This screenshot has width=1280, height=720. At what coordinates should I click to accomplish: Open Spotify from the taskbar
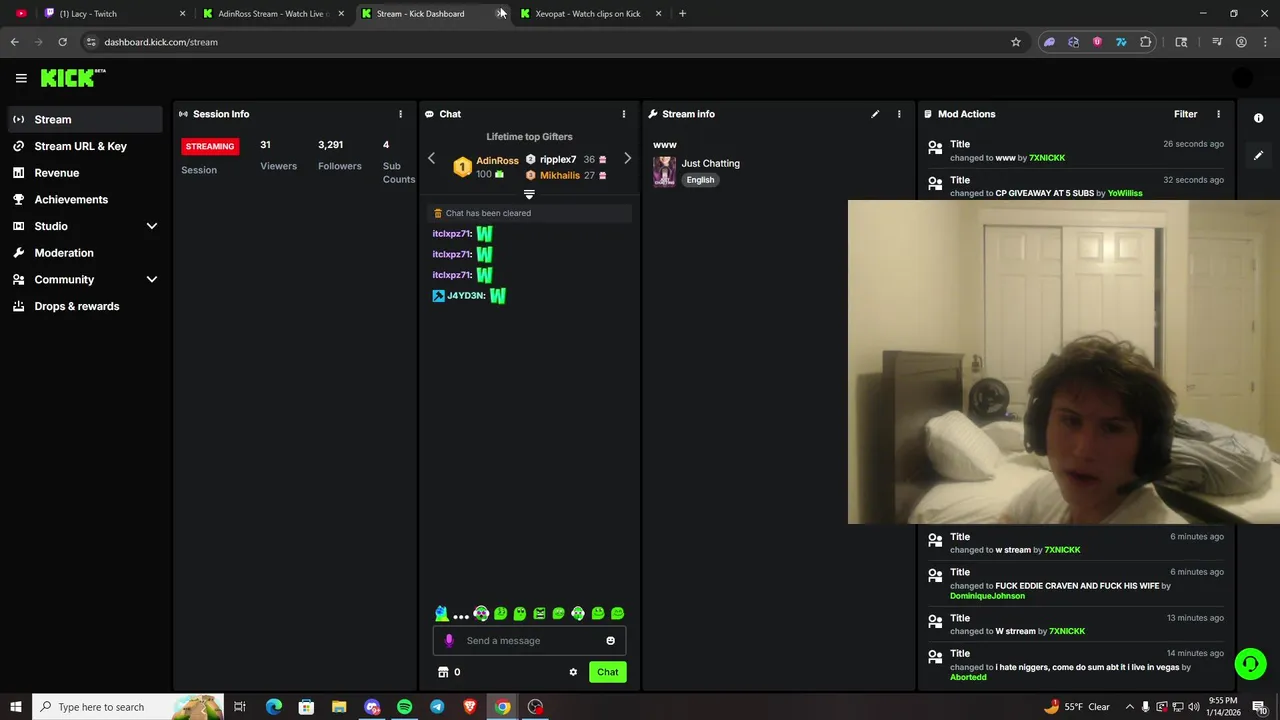[404, 707]
